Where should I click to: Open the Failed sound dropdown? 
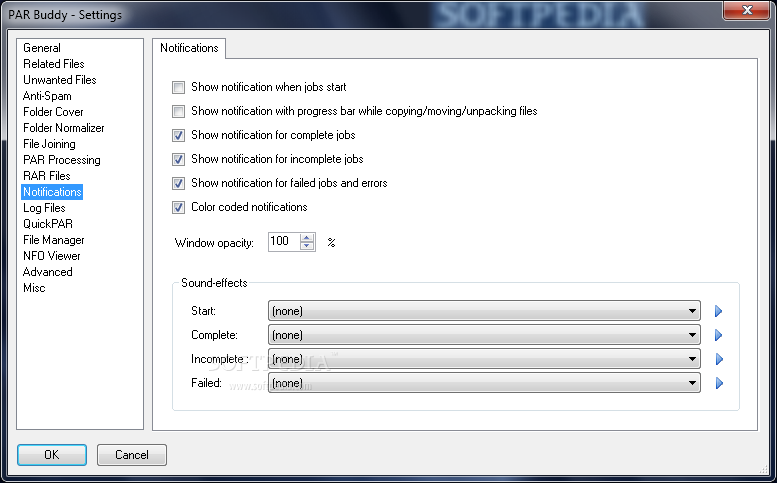pos(484,383)
